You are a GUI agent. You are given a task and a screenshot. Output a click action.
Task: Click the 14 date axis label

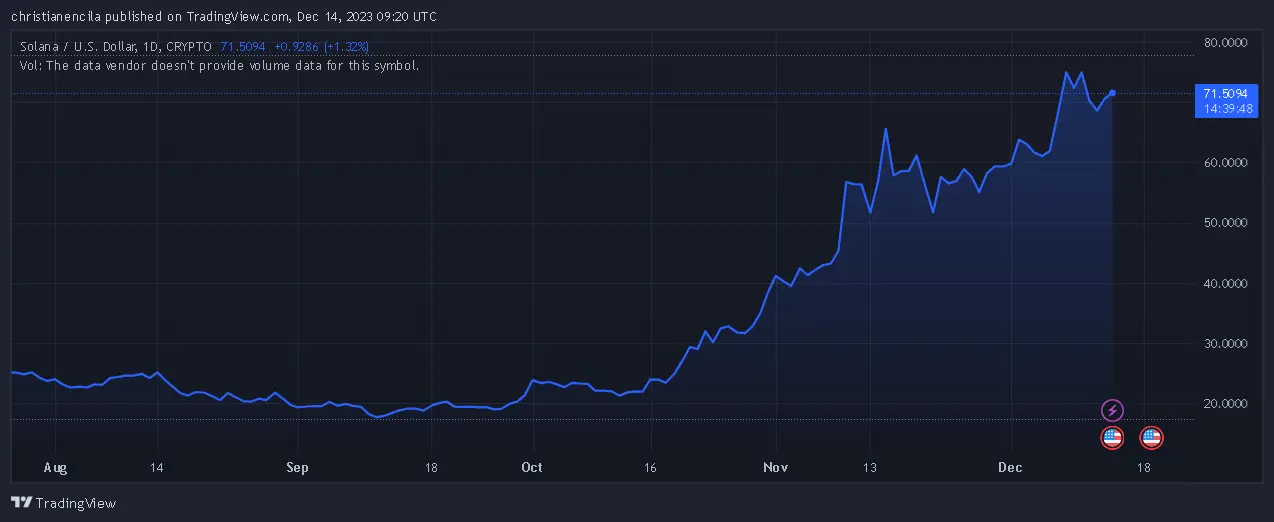tap(156, 467)
